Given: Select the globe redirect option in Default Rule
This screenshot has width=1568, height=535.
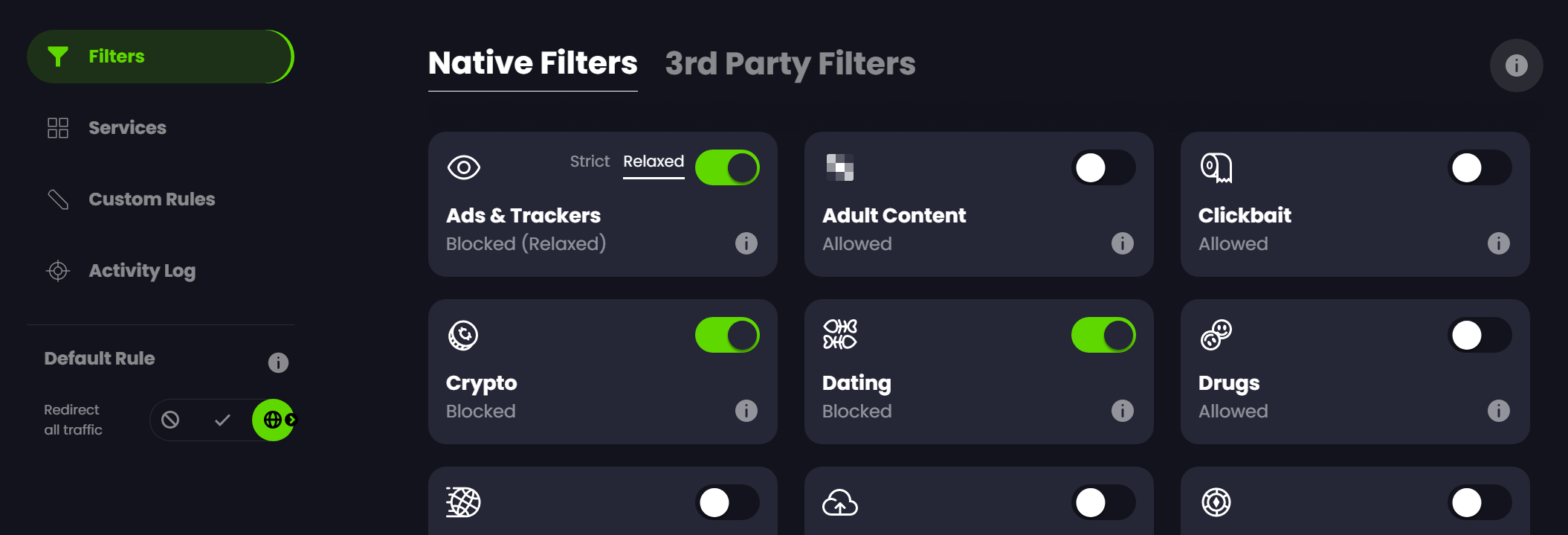Looking at the screenshot, I should (273, 420).
